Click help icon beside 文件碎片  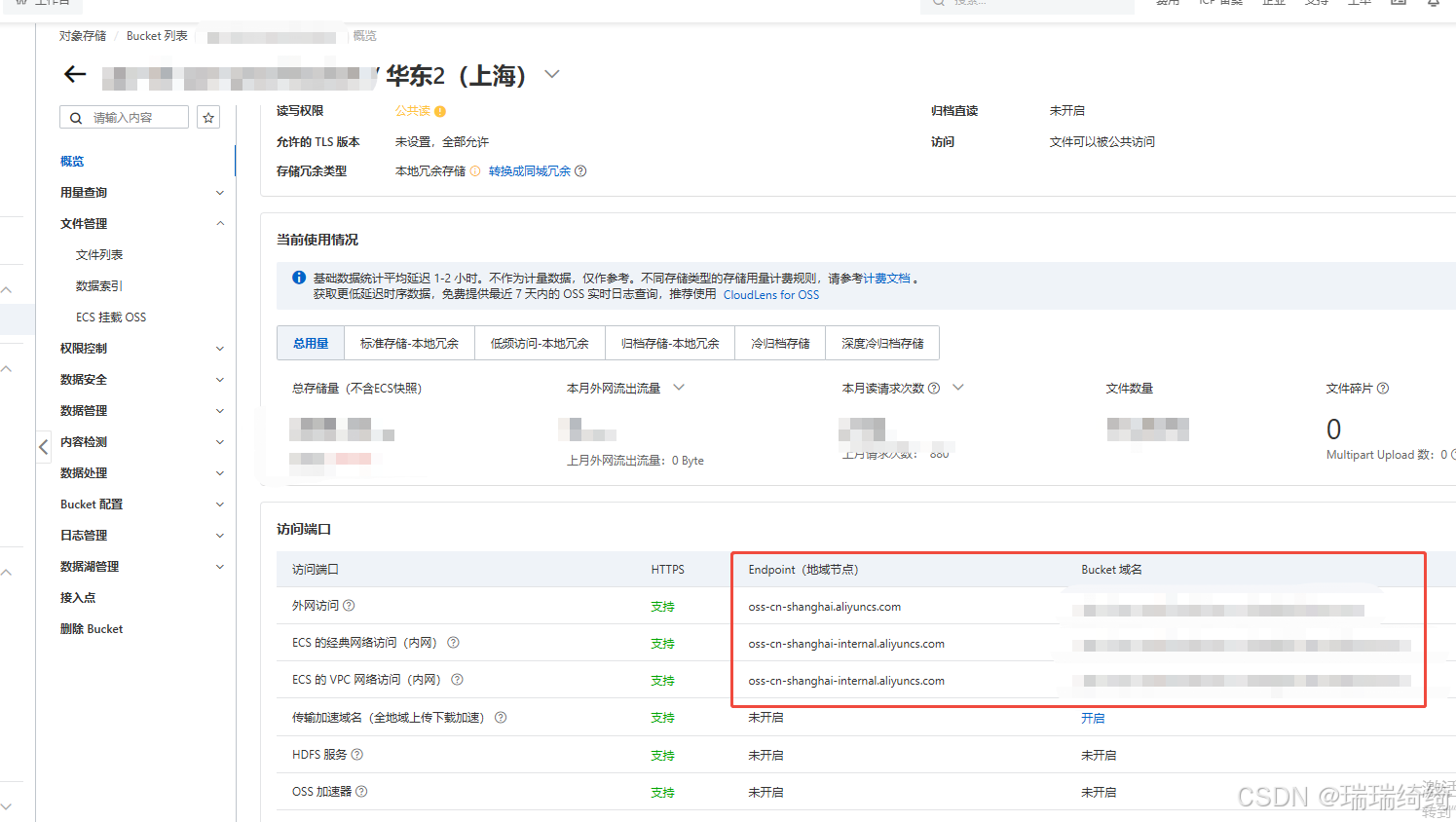pyautogui.click(x=1383, y=388)
